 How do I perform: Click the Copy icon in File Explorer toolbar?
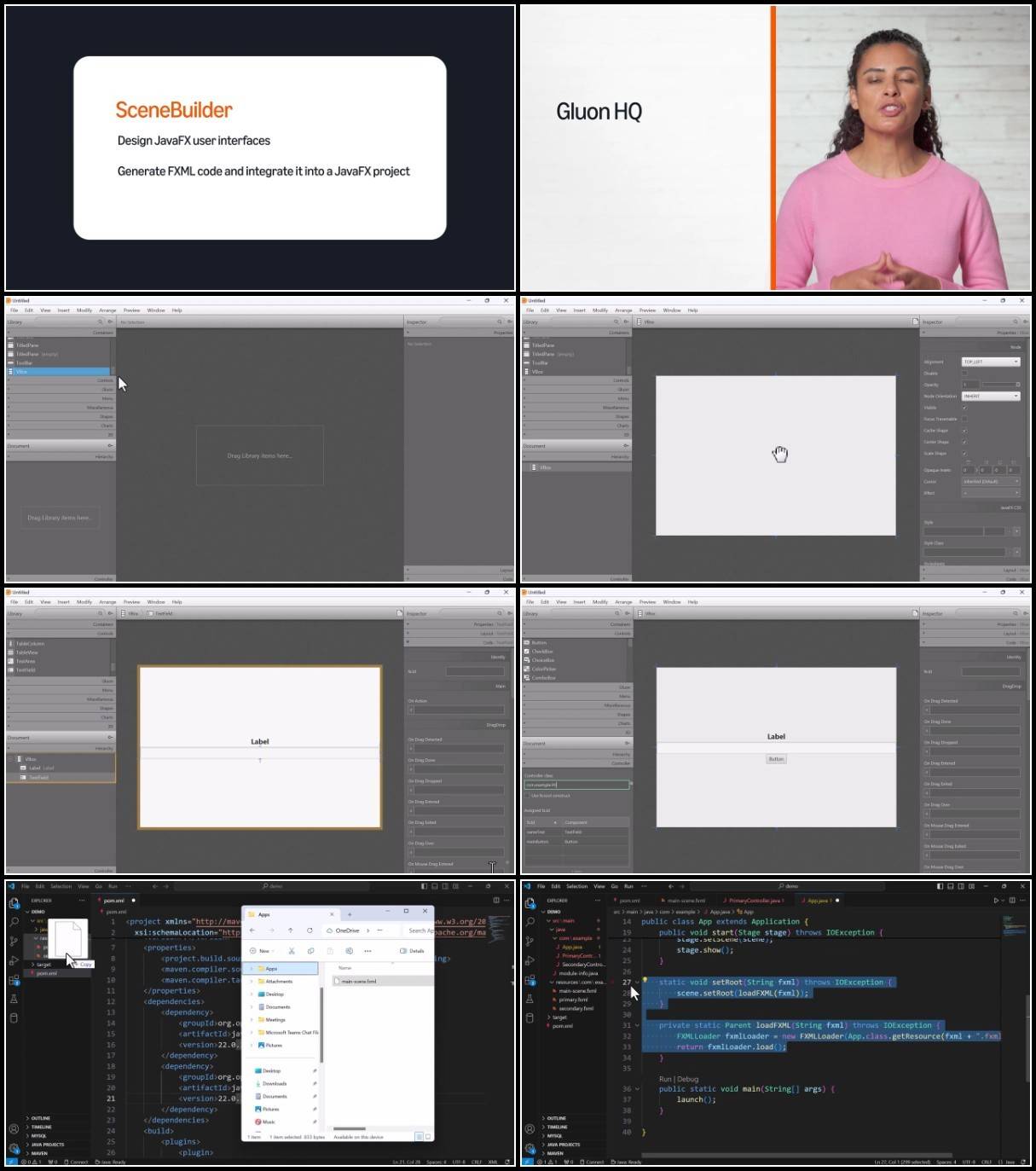310,951
